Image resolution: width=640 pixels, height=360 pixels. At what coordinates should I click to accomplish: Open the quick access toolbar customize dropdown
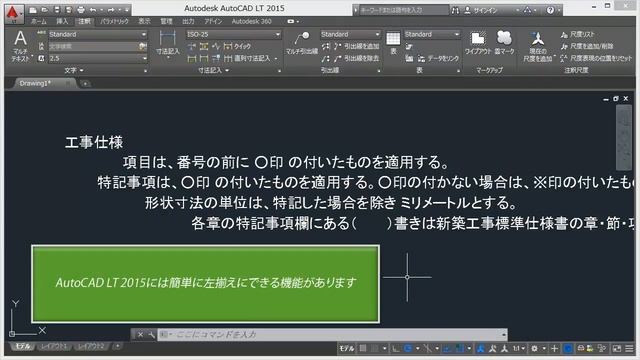127,9
